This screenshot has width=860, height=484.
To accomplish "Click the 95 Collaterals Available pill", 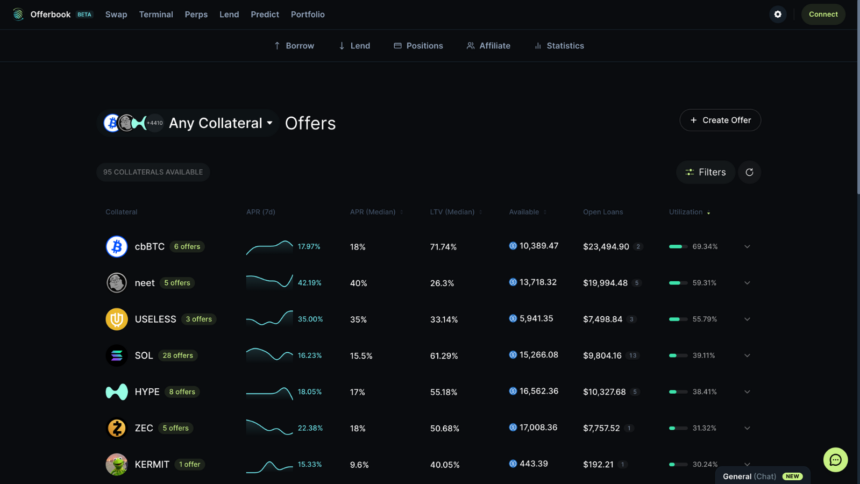I will click(153, 172).
